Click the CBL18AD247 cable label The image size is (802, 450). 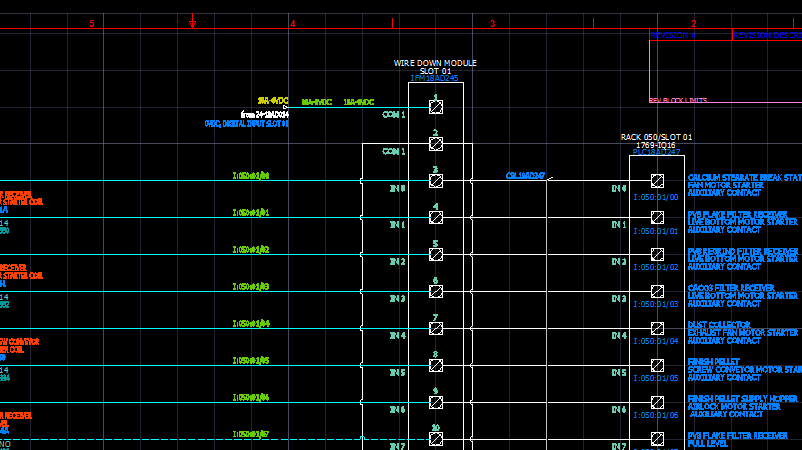pyautogui.click(x=525, y=175)
